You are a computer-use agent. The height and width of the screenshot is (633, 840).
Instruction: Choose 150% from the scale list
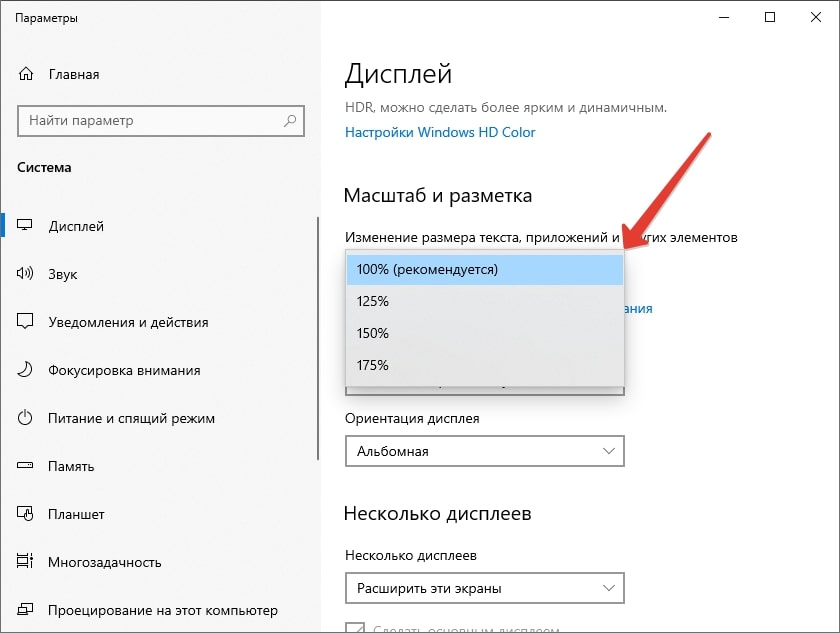(x=484, y=333)
